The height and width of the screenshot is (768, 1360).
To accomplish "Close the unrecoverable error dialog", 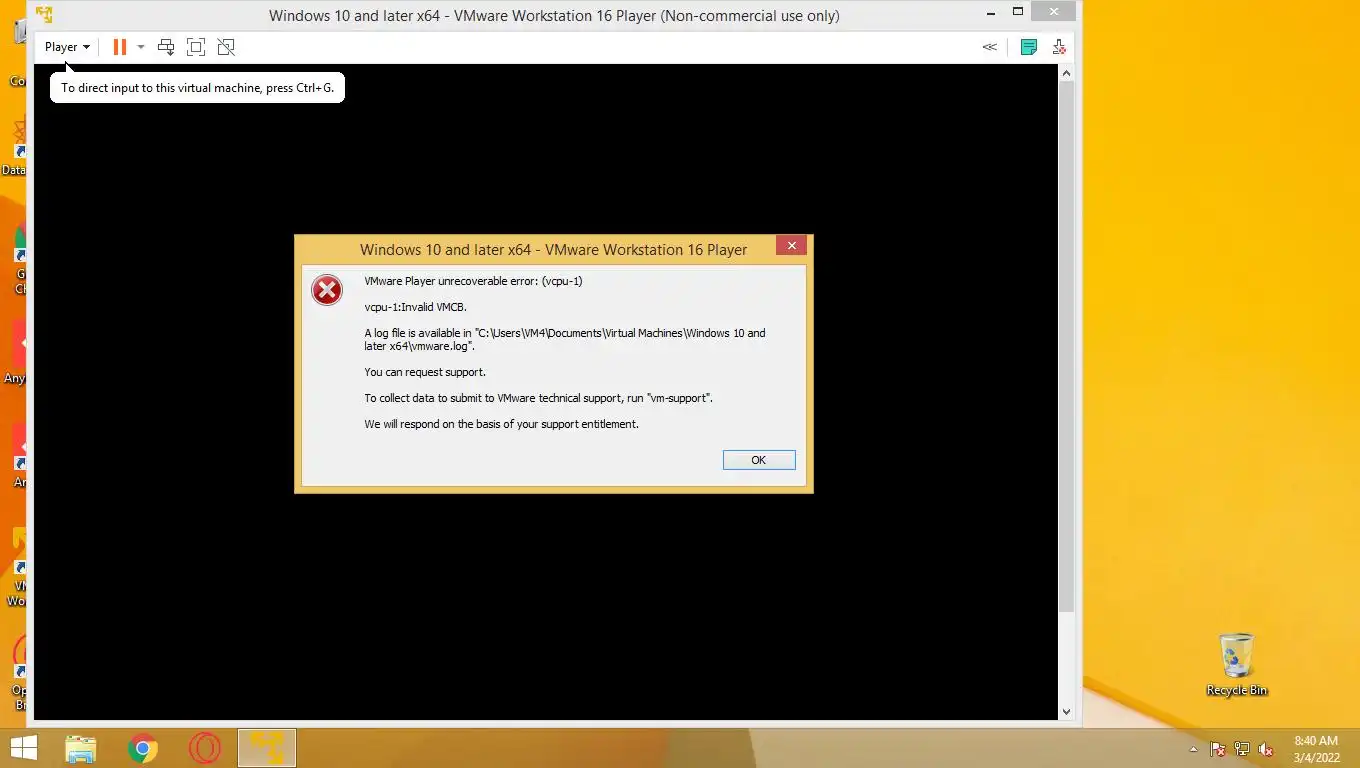I will 791,246.
